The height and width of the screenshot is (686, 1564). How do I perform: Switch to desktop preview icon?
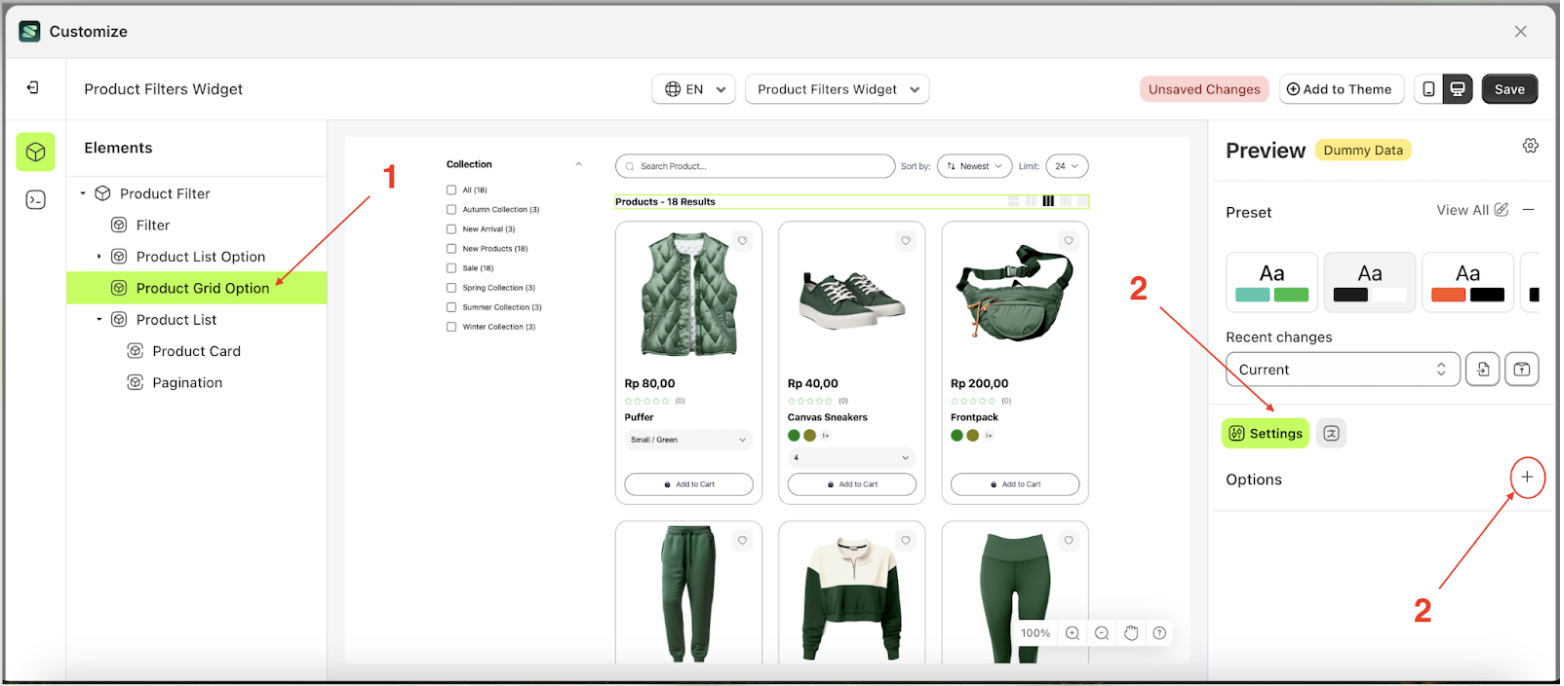tap(1457, 89)
